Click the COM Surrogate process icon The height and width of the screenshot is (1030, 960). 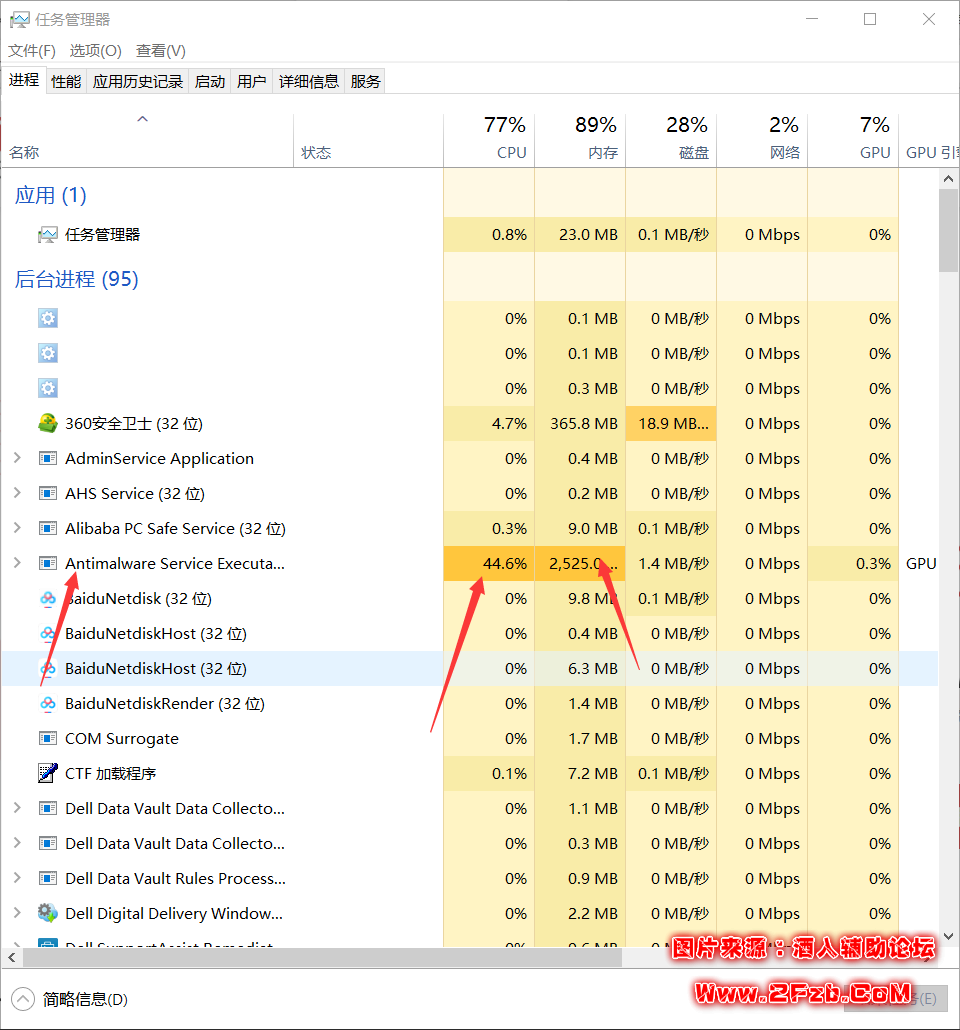(x=48, y=738)
